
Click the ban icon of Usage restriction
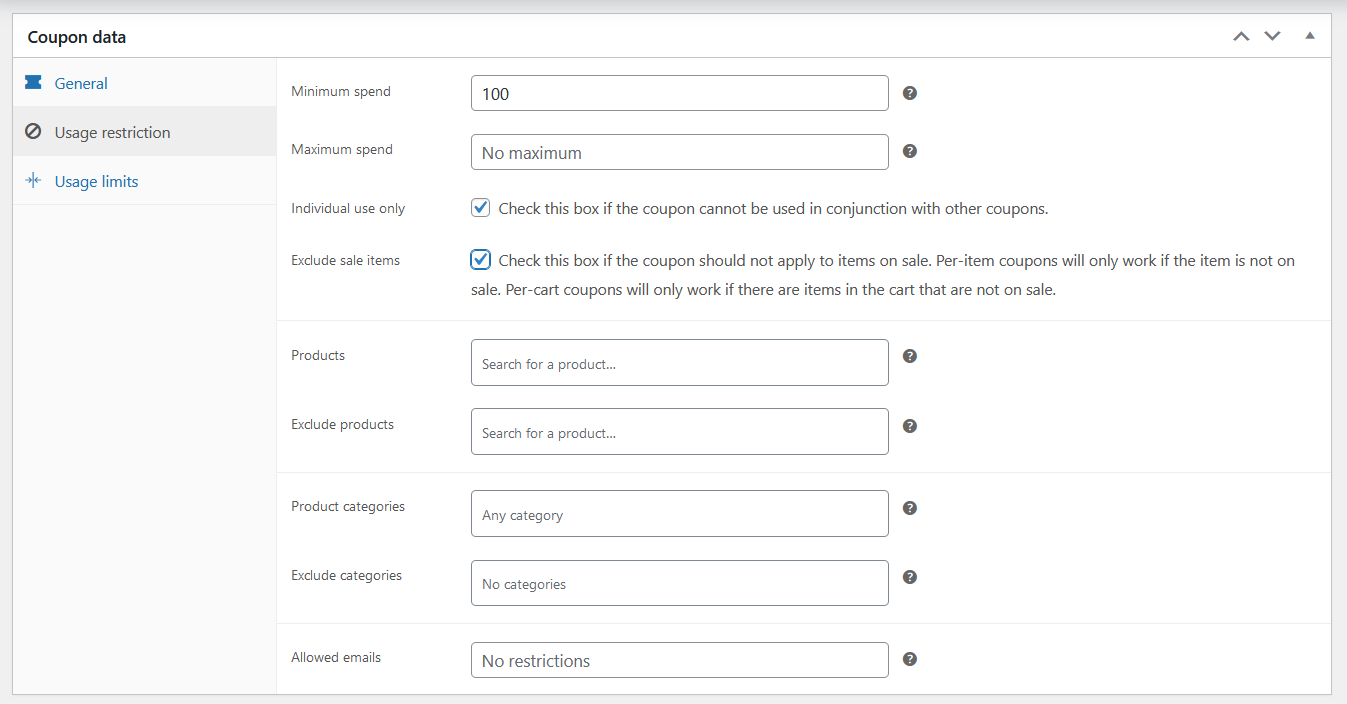coord(33,132)
